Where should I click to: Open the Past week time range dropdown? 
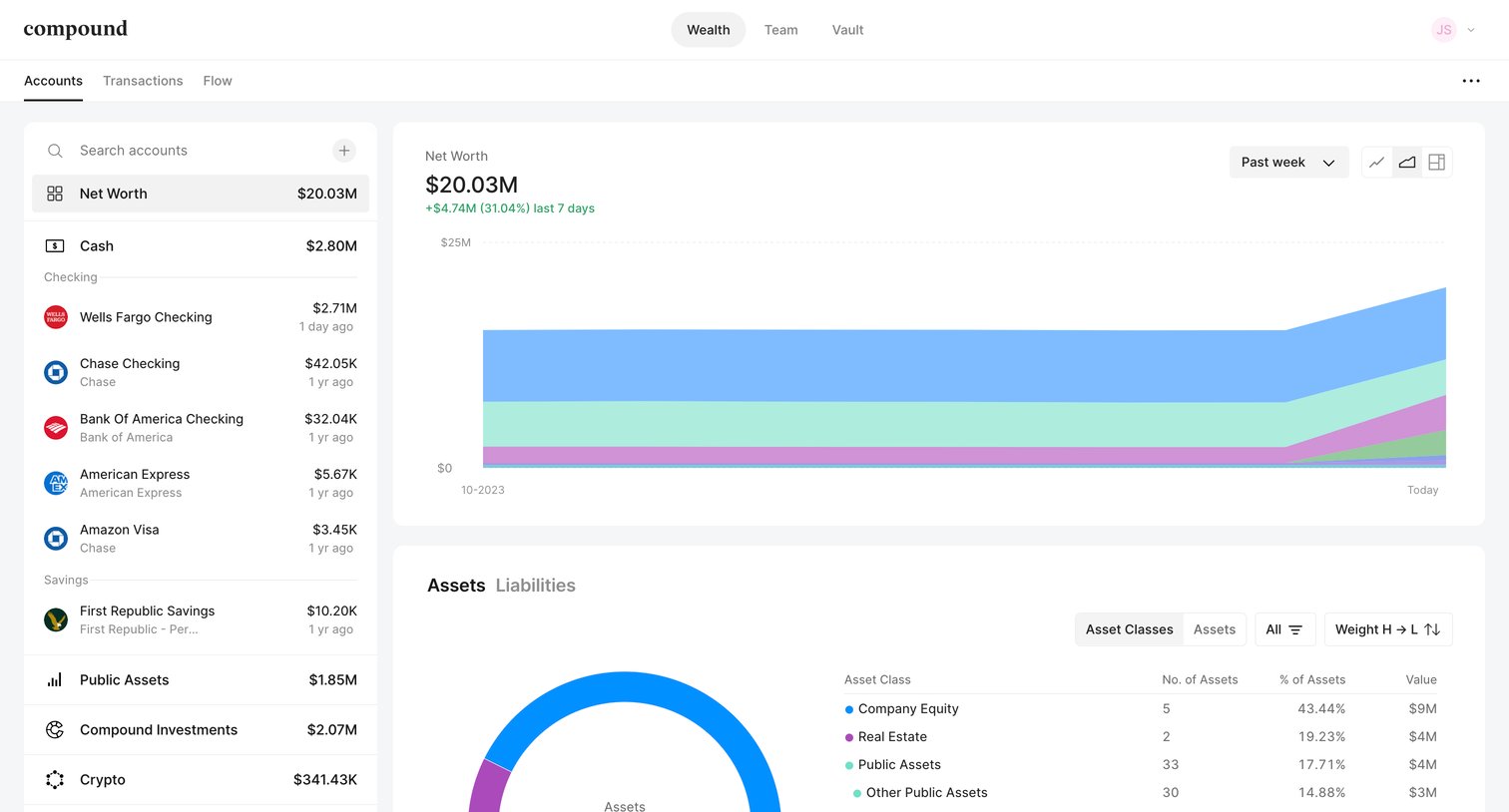click(1288, 163)
